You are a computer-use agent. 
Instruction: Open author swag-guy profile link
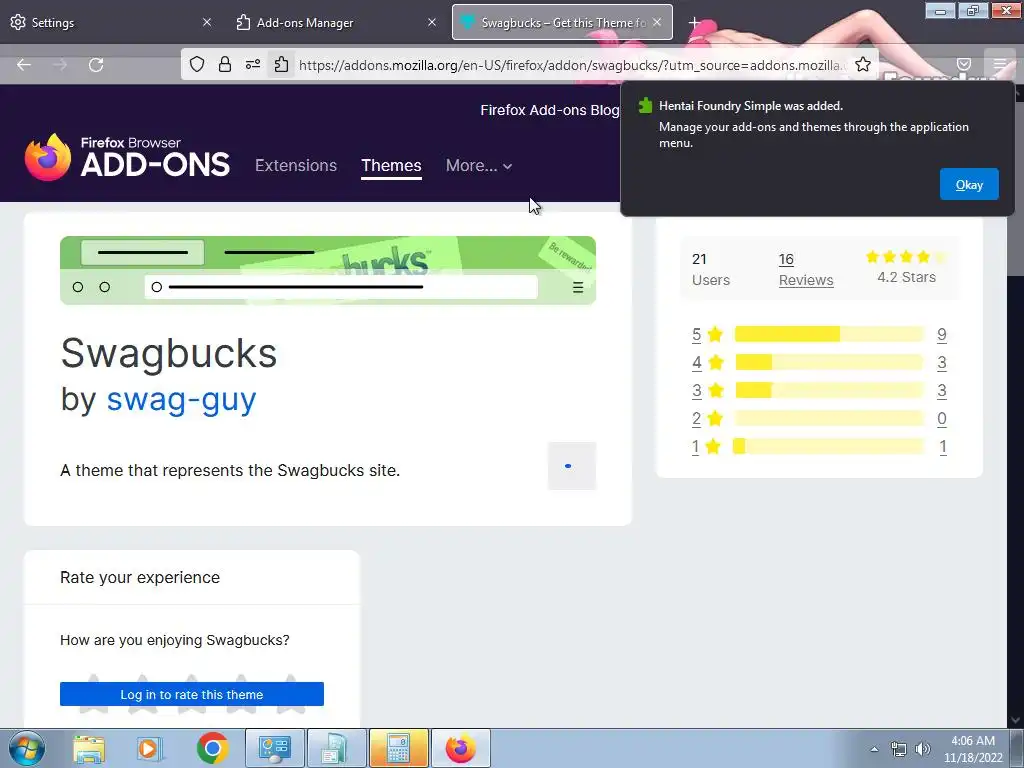[181, 399]
